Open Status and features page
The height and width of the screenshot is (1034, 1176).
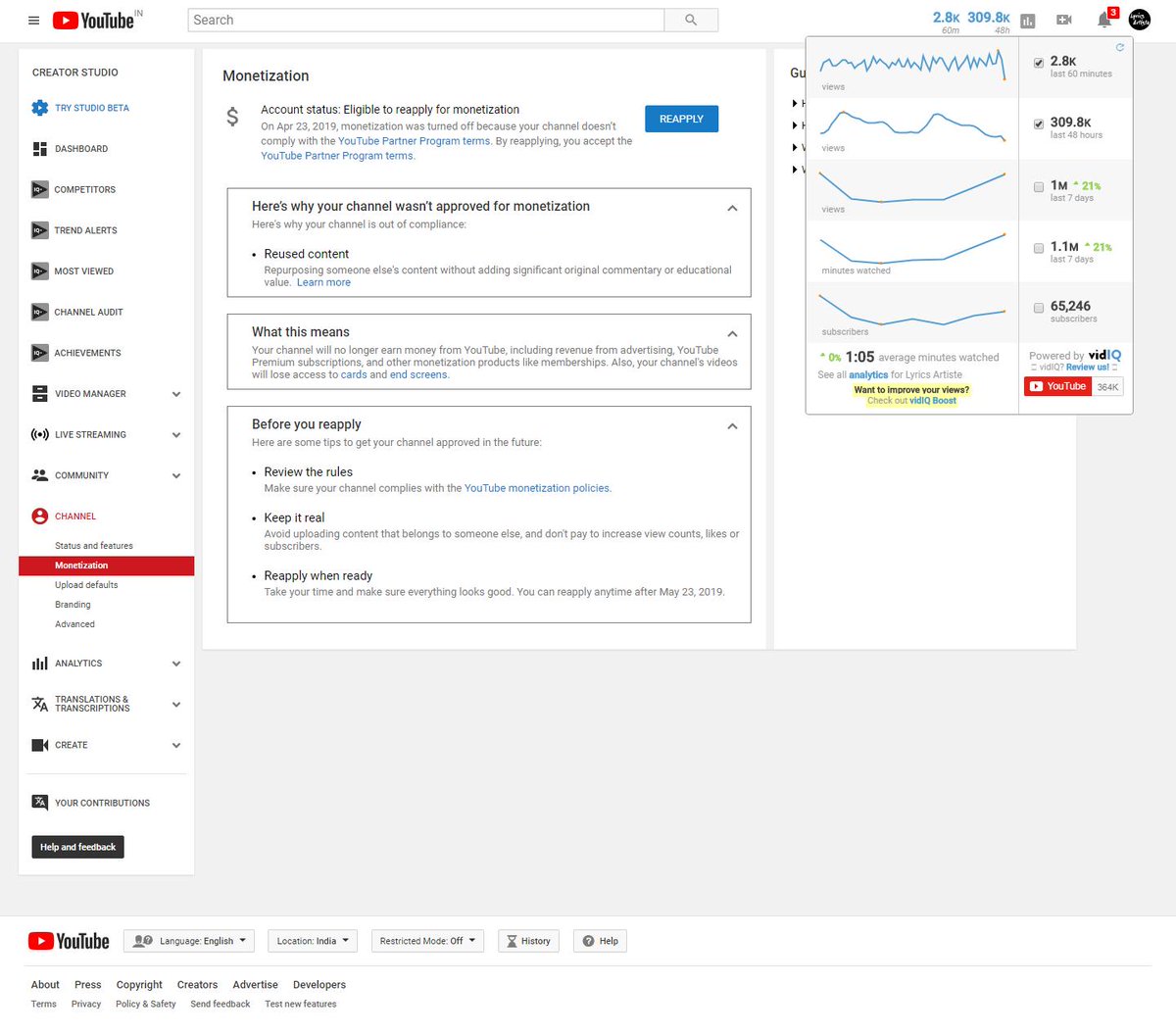94,546
